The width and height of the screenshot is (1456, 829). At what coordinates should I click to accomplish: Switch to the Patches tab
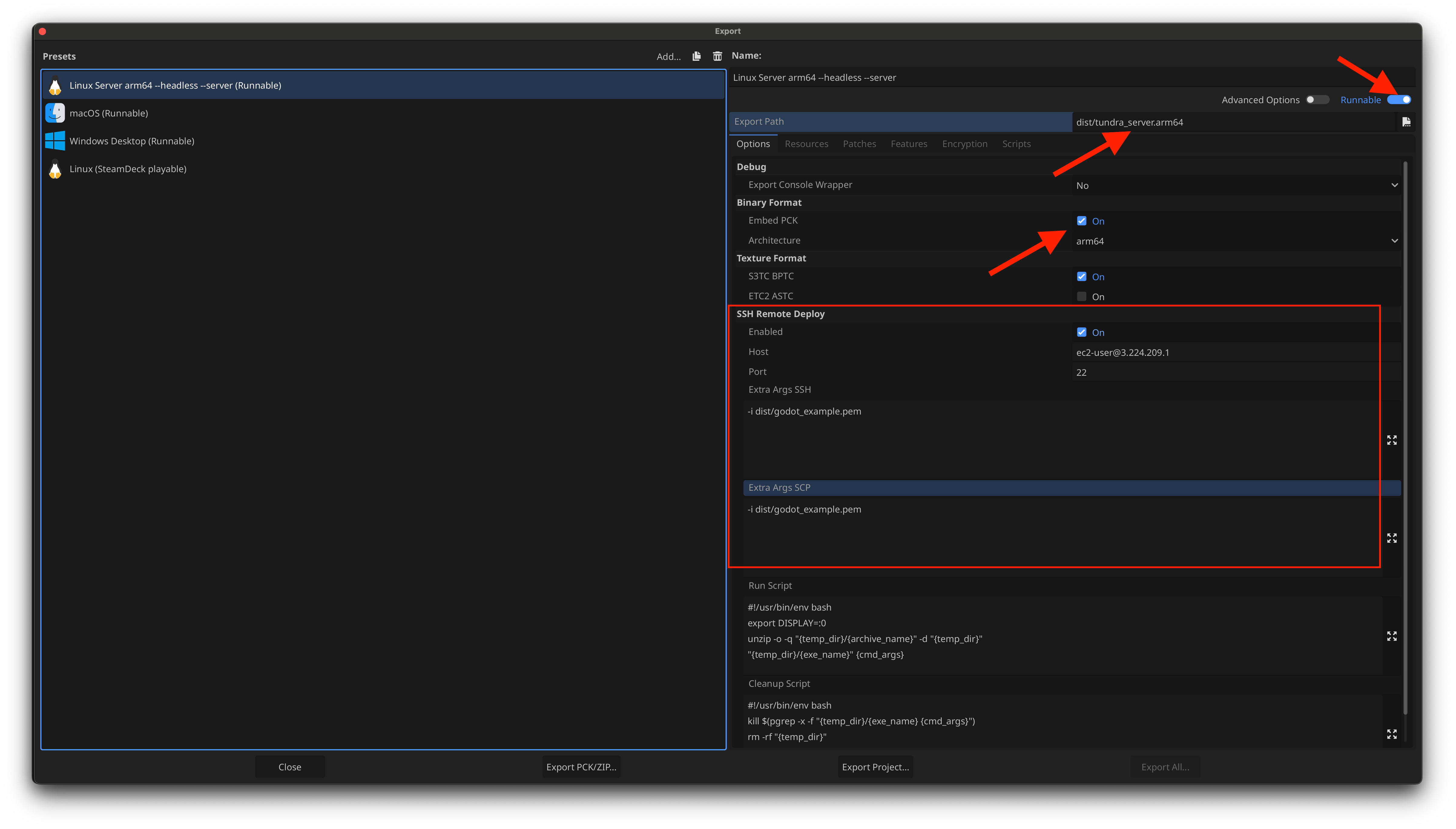click(859, 144)
